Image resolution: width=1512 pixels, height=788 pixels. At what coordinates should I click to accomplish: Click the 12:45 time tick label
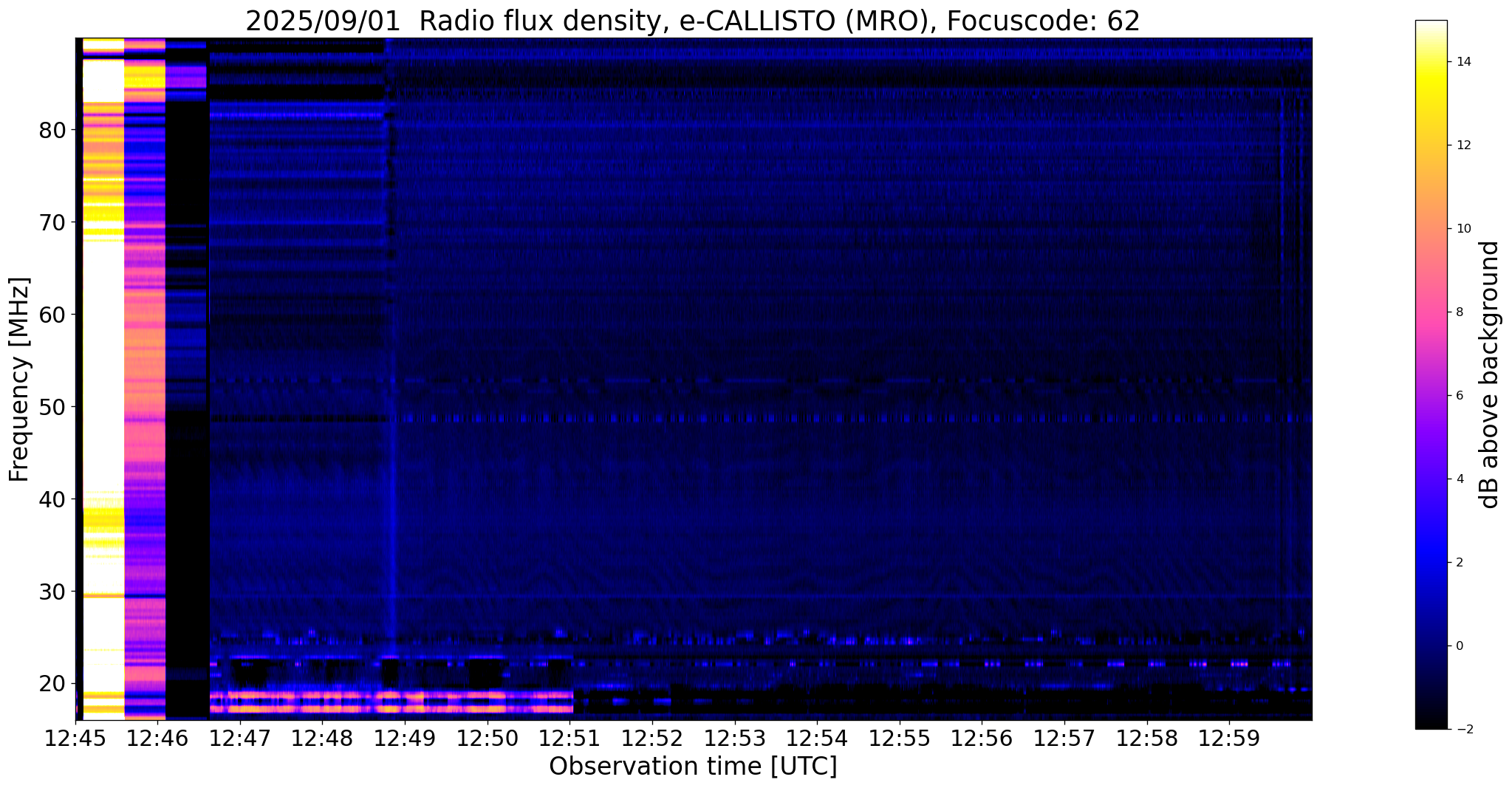tap(76, 739)
